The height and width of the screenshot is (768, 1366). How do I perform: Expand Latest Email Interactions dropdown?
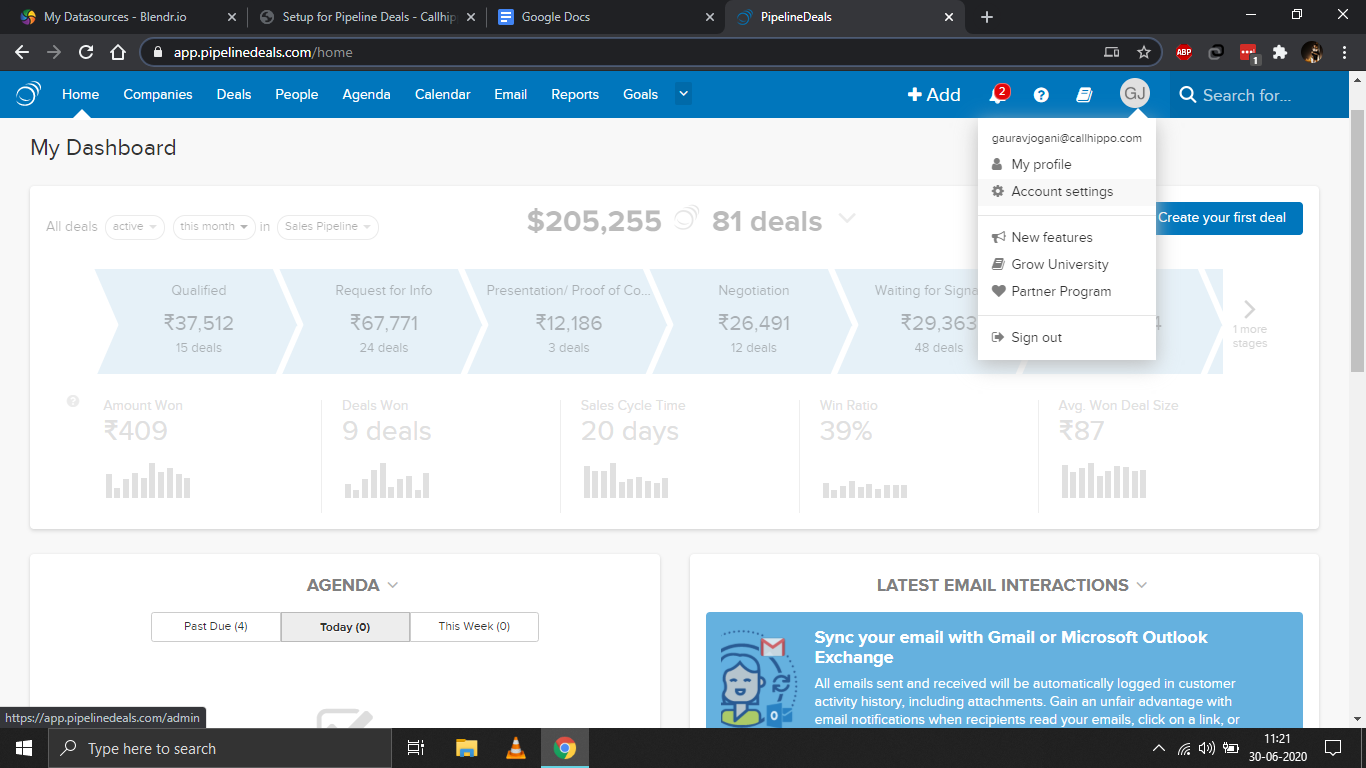tap(1142, 585)
